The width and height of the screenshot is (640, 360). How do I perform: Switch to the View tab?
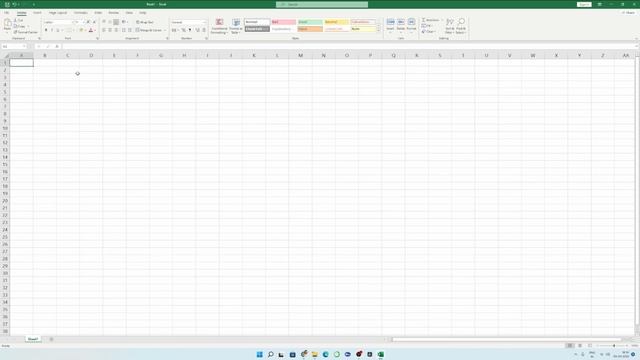click(129, 13)
